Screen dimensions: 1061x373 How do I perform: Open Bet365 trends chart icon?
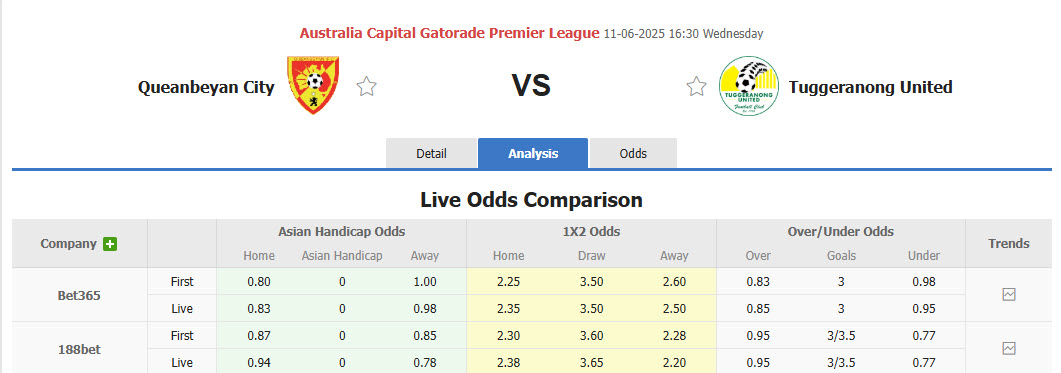point(1009,294)
